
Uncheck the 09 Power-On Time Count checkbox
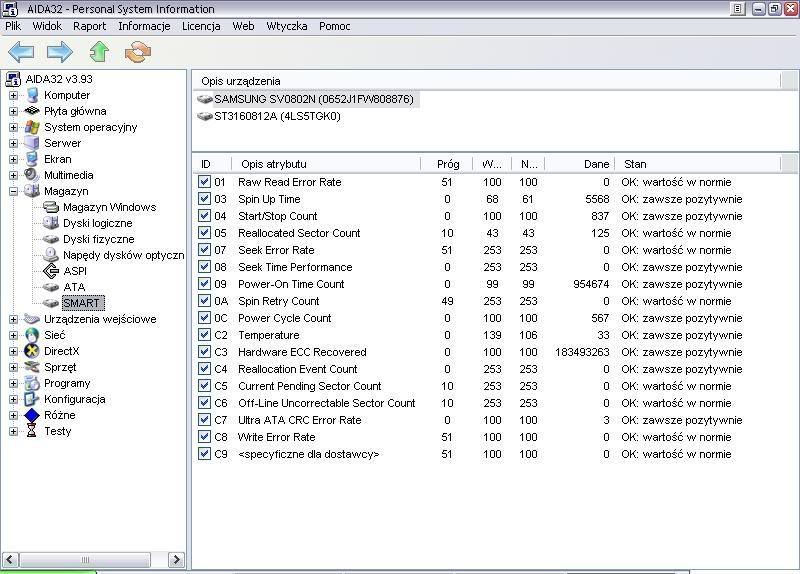click(x=205, y=284)
